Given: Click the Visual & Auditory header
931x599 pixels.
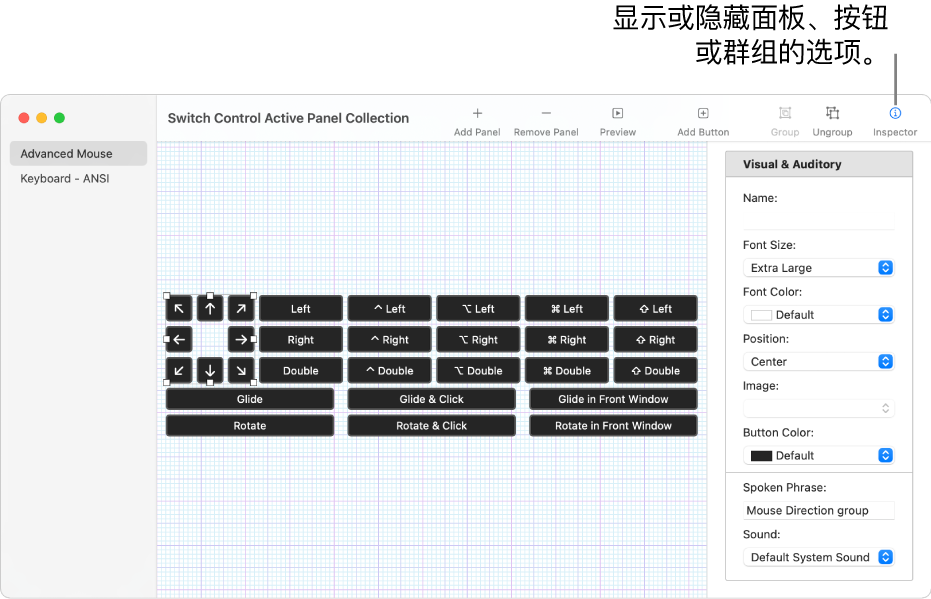Looking at the screenshot, I should 819,164.
